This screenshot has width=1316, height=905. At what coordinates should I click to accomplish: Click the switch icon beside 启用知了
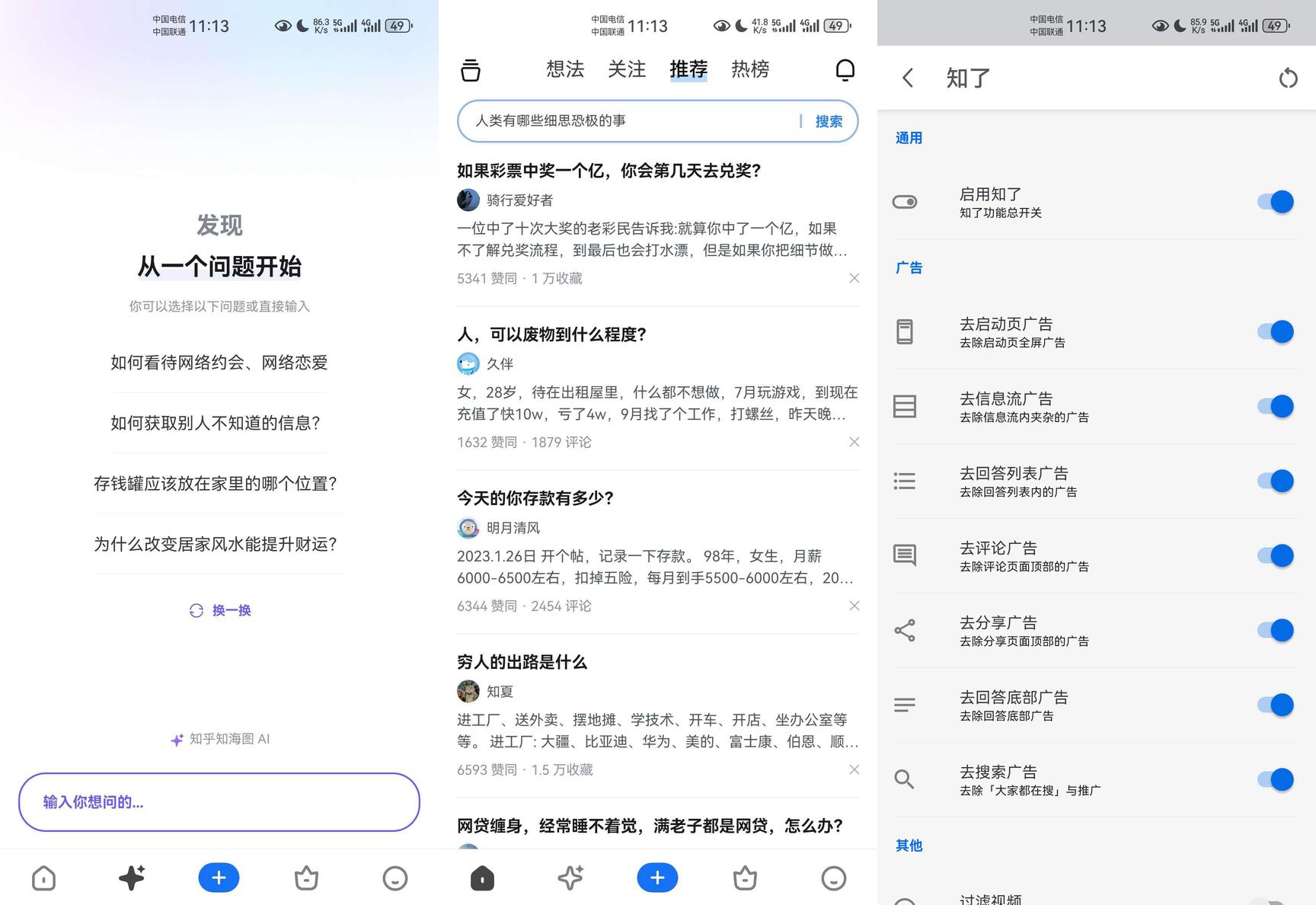905,202
